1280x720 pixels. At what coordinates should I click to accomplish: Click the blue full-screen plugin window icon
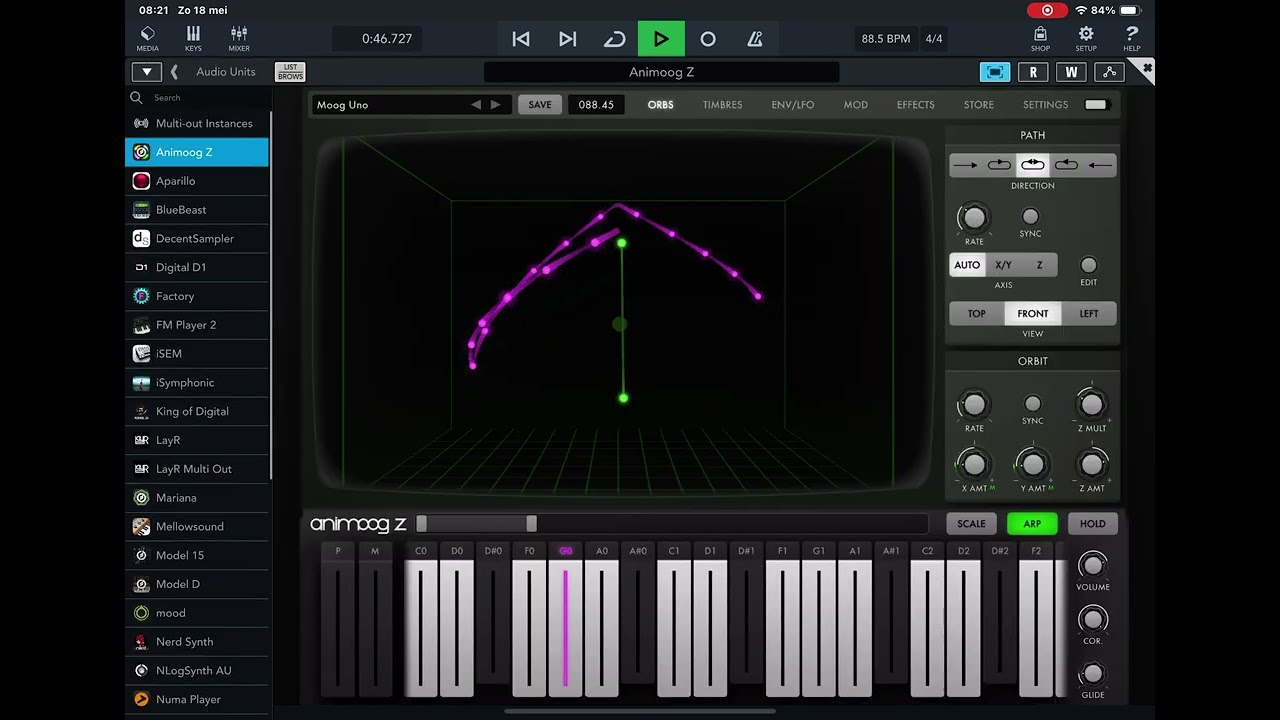(x=995, y=72)
